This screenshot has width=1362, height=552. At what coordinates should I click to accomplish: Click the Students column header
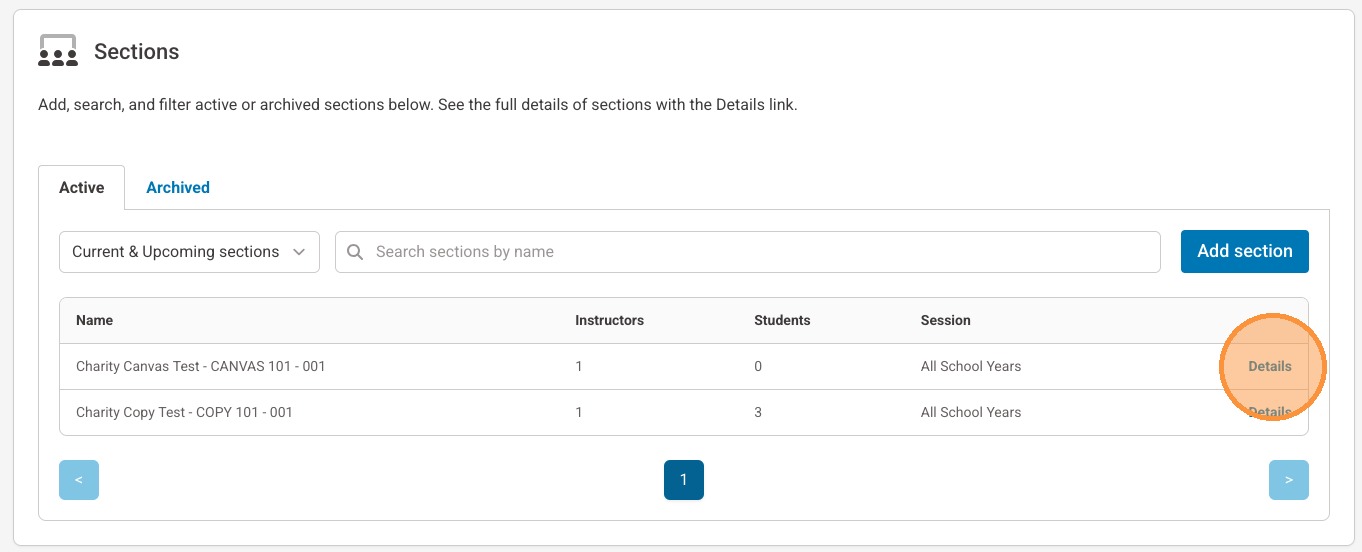pos(782,320)
